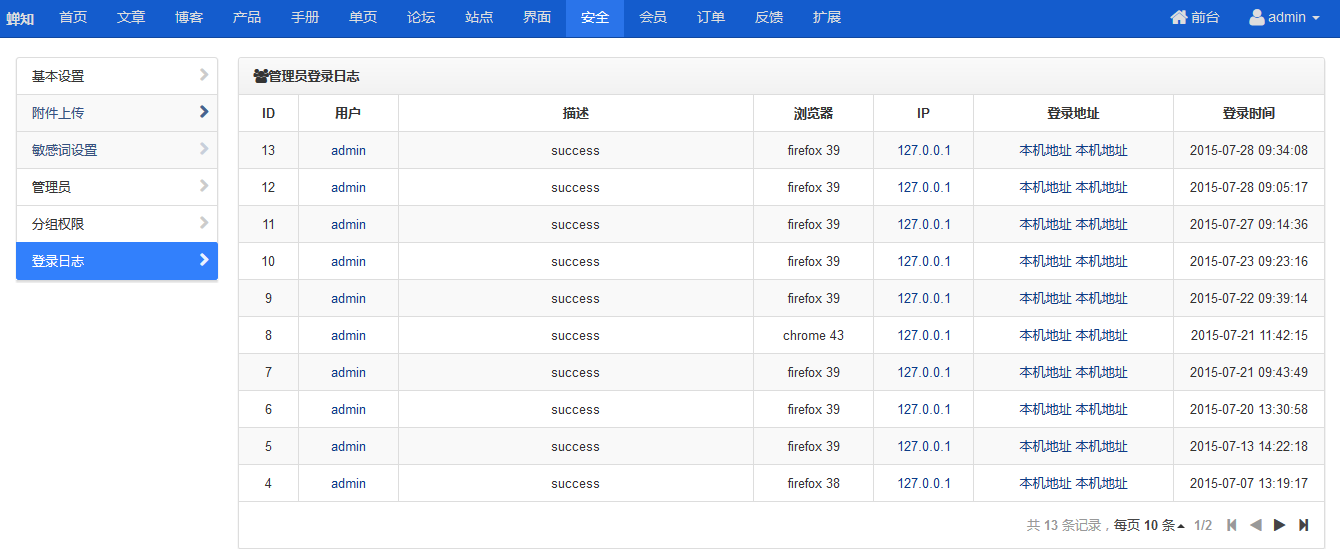Click the 扩展 navbar item
The image size is (1340, 549).
pos(827,18)
